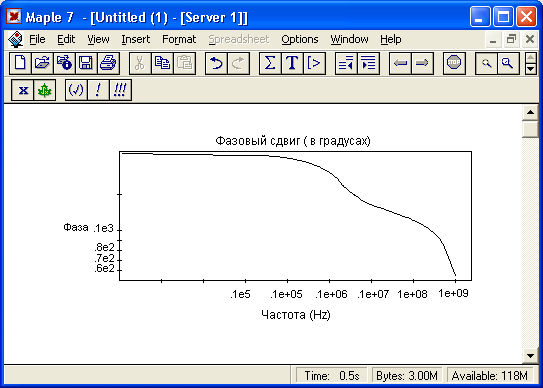Save the worksheet using floppy disk icon
This screenshot has height=388, width=543.
point(86,63)
